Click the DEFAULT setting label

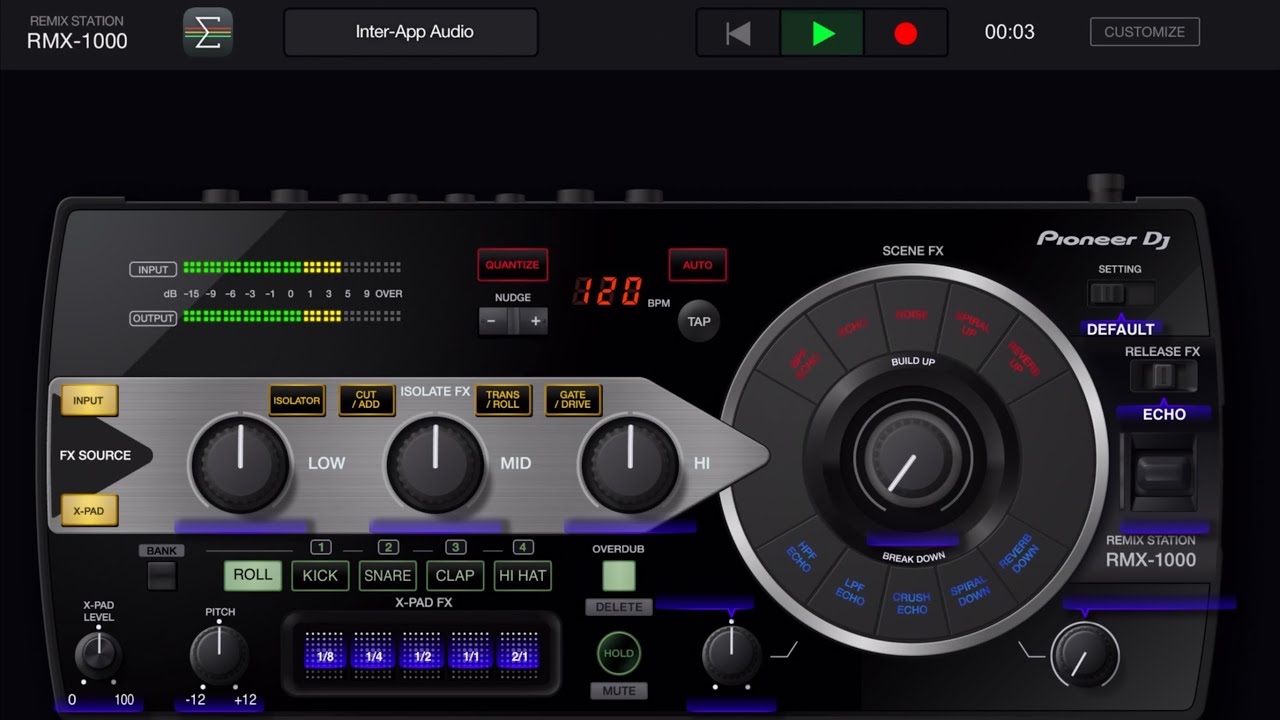[x=1120, y=329]
